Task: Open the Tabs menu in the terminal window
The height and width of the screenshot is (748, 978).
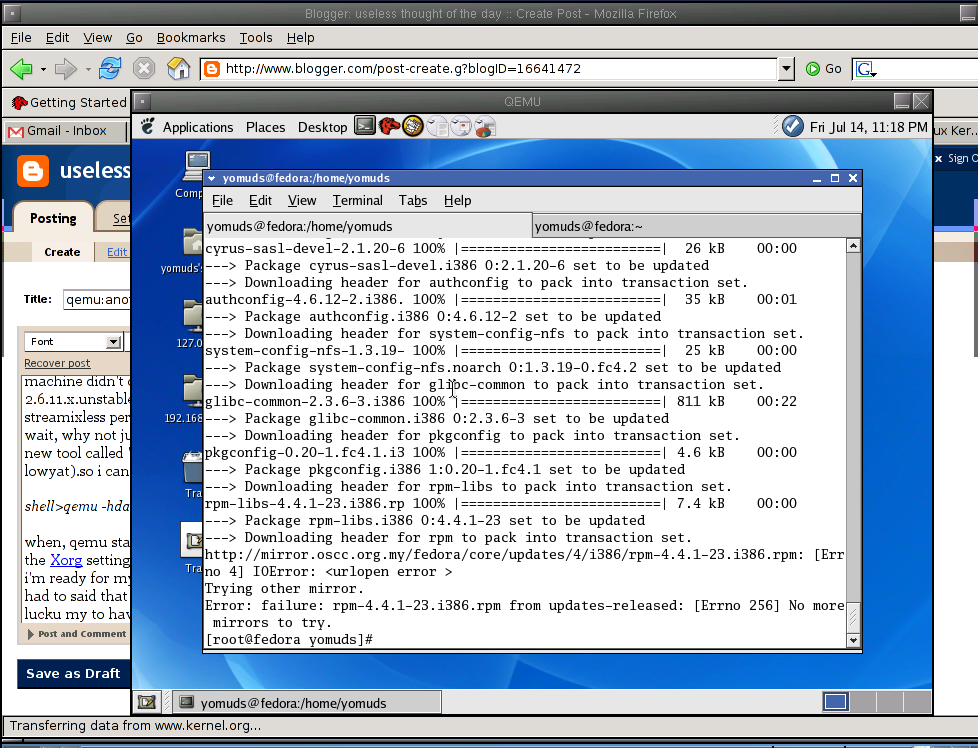Action: click(413, 200)
